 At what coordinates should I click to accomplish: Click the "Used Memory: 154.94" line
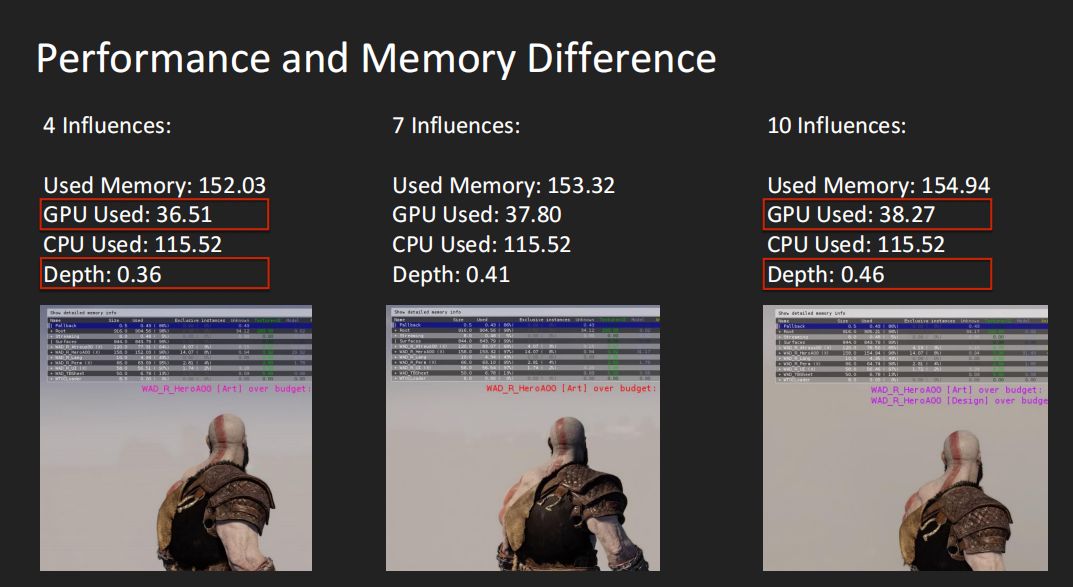pyautogui.click(x=878, y=185)
